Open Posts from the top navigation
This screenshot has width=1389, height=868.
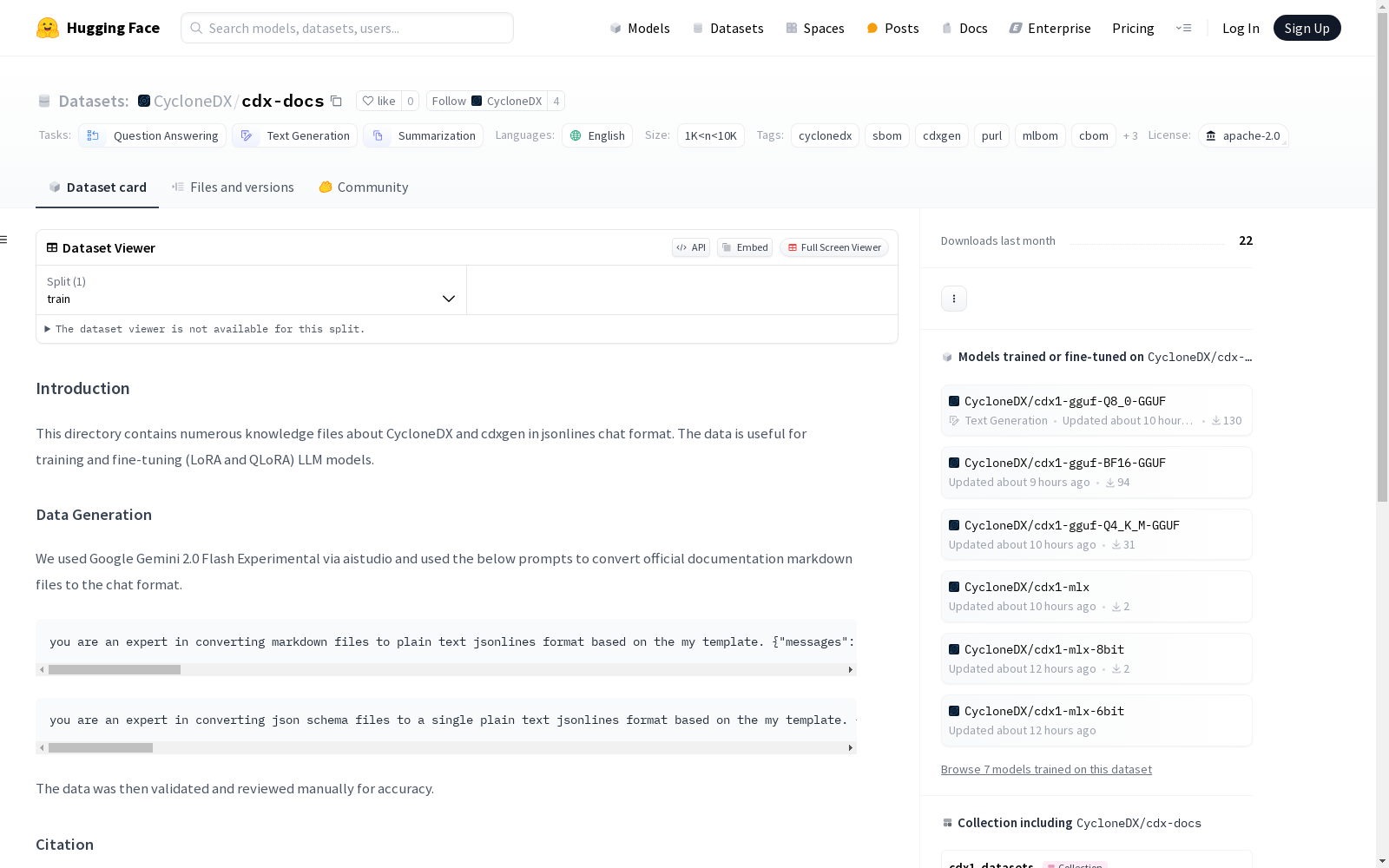tap(893, 28)
